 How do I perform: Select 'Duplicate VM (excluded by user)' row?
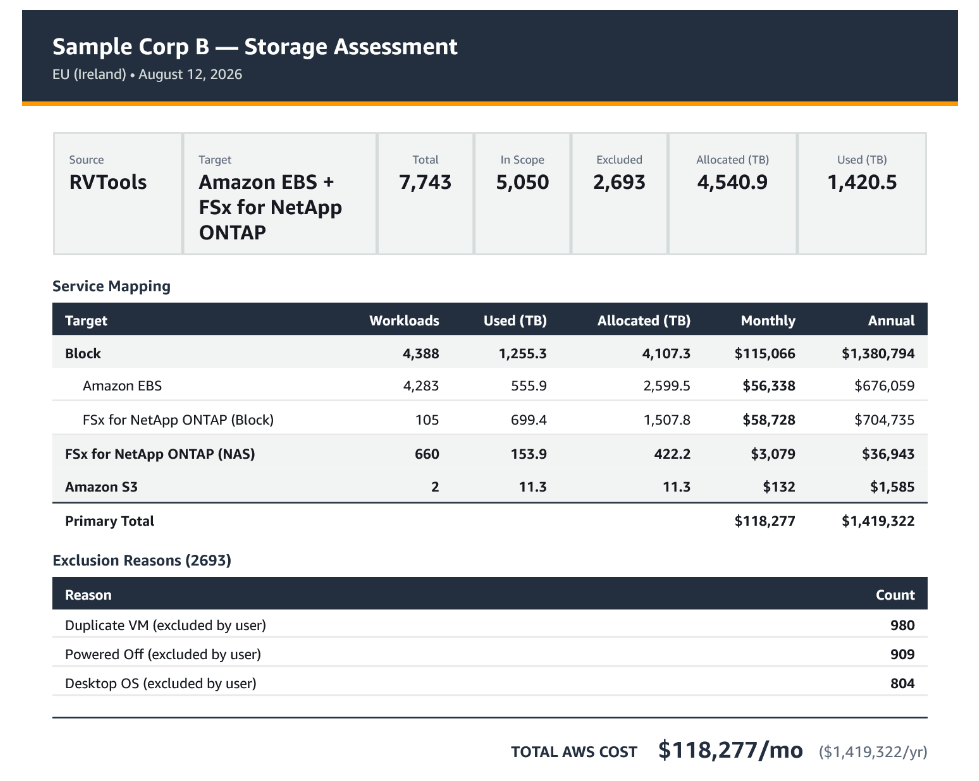click(490, 625)
